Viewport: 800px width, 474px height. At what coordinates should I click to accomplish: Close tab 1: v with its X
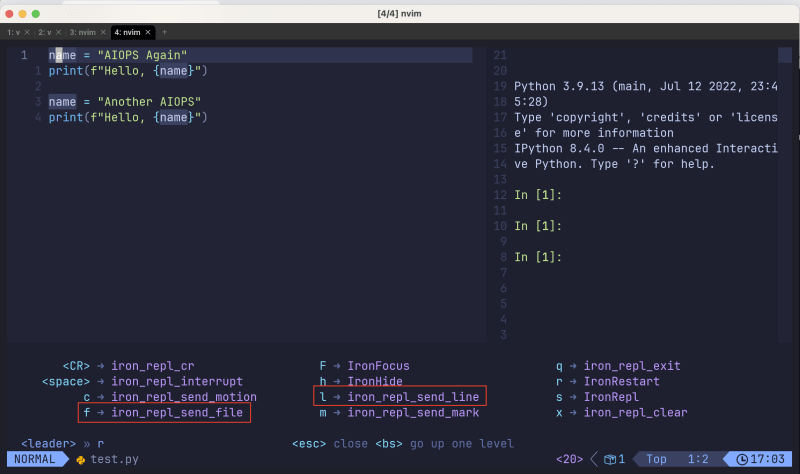27,32
